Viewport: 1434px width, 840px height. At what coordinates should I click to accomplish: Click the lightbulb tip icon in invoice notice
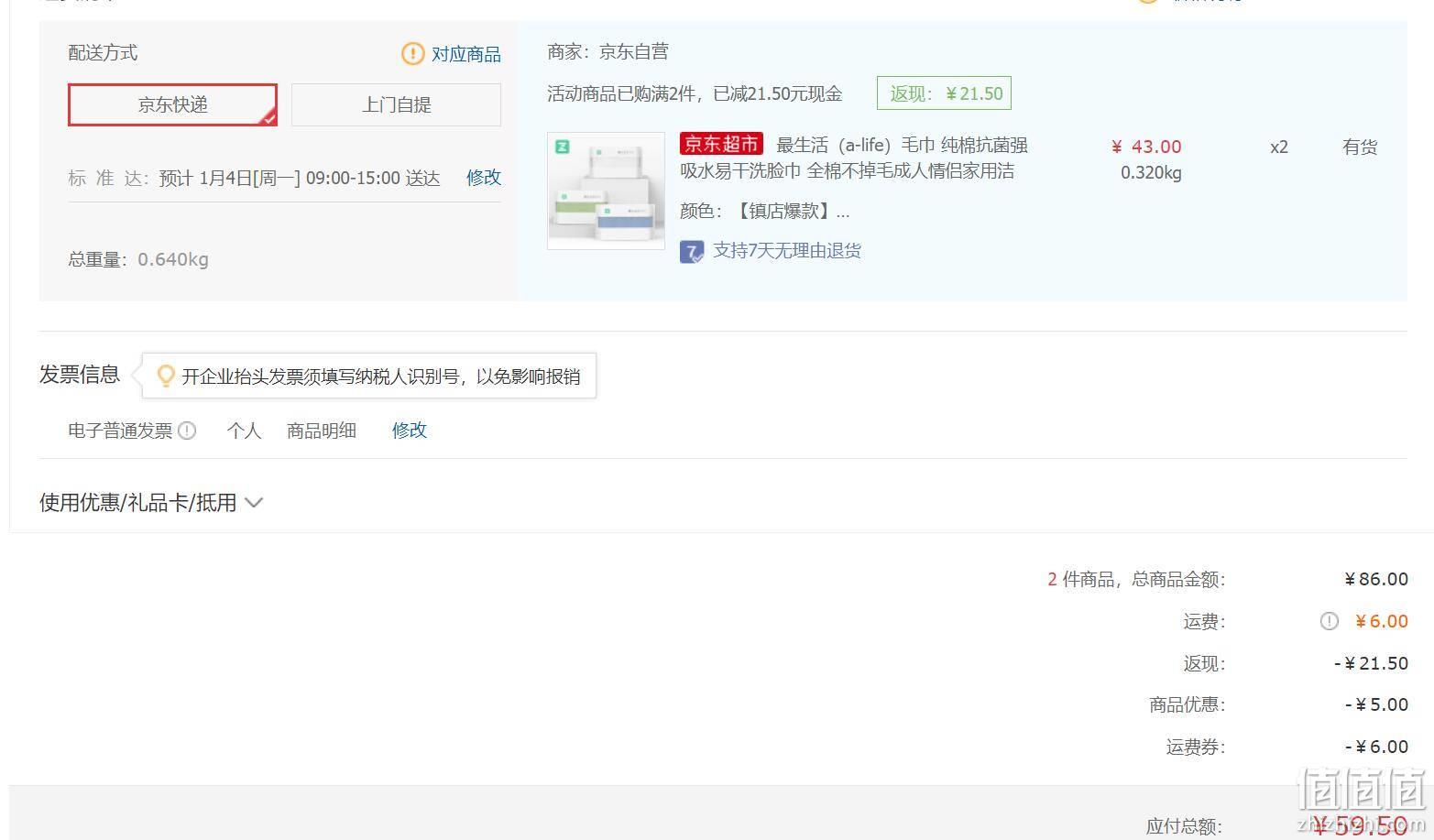point(166,376)
